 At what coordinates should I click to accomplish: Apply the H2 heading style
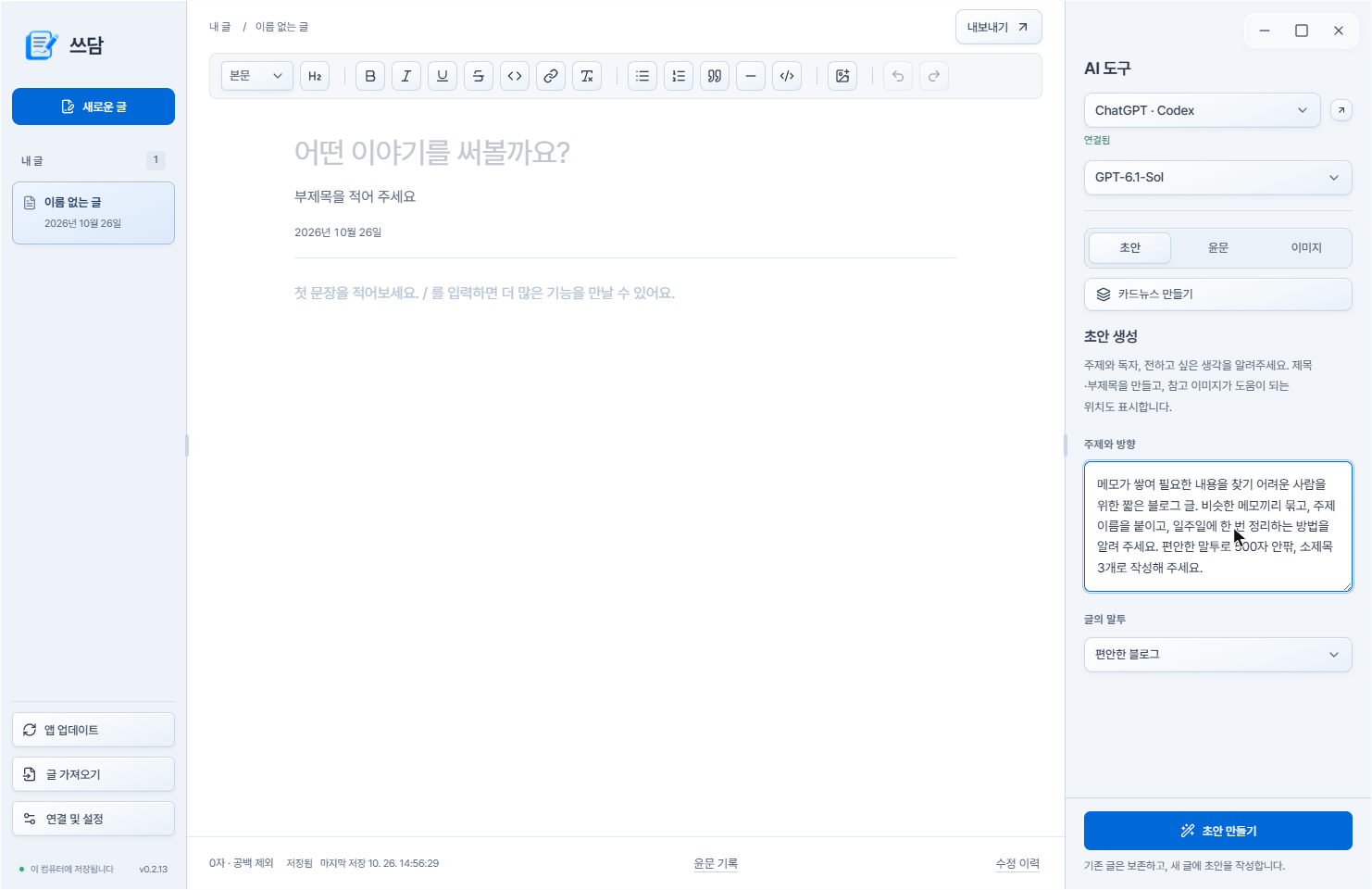tap(315, 76)
